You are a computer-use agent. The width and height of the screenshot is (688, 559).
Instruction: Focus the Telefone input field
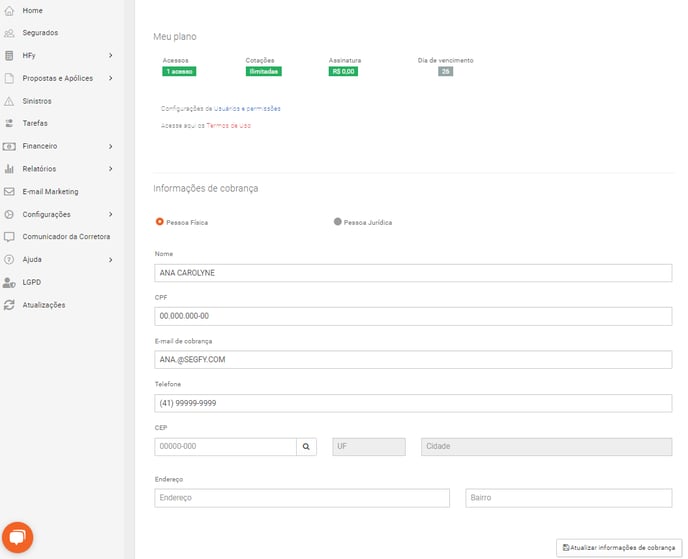tap(413, 403)
